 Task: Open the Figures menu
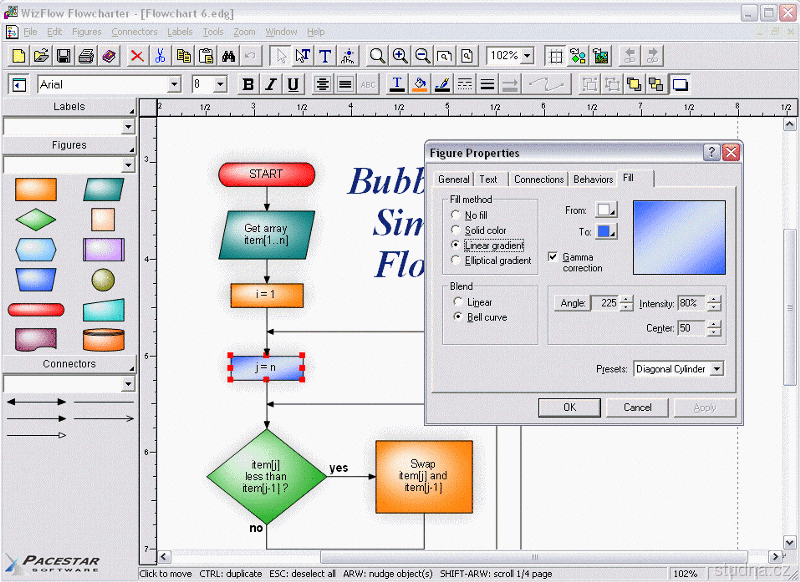pos(86,32)
